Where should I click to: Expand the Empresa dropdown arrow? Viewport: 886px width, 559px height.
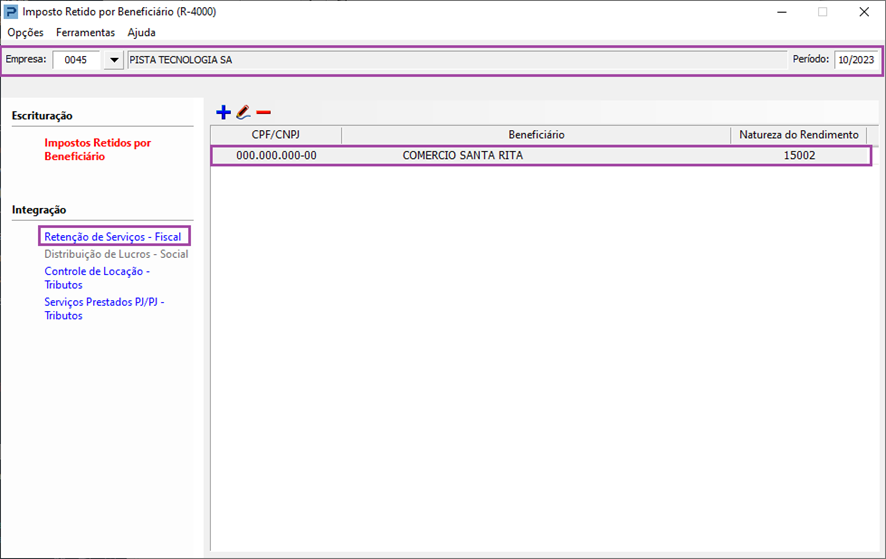click(x=114, y=60)
